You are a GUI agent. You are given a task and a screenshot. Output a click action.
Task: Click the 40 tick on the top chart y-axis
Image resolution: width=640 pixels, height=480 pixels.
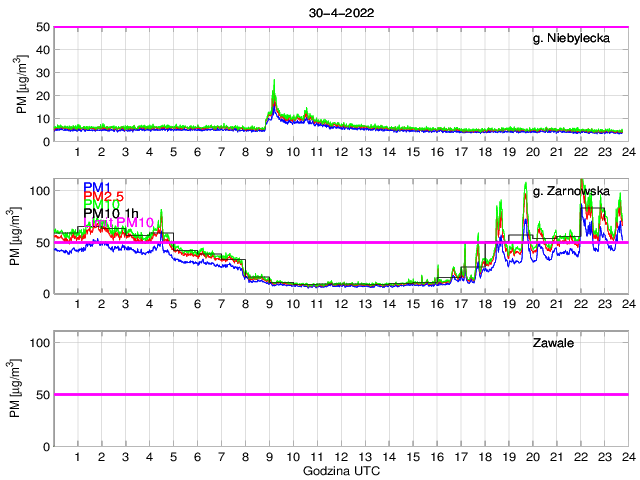(43, 50)
